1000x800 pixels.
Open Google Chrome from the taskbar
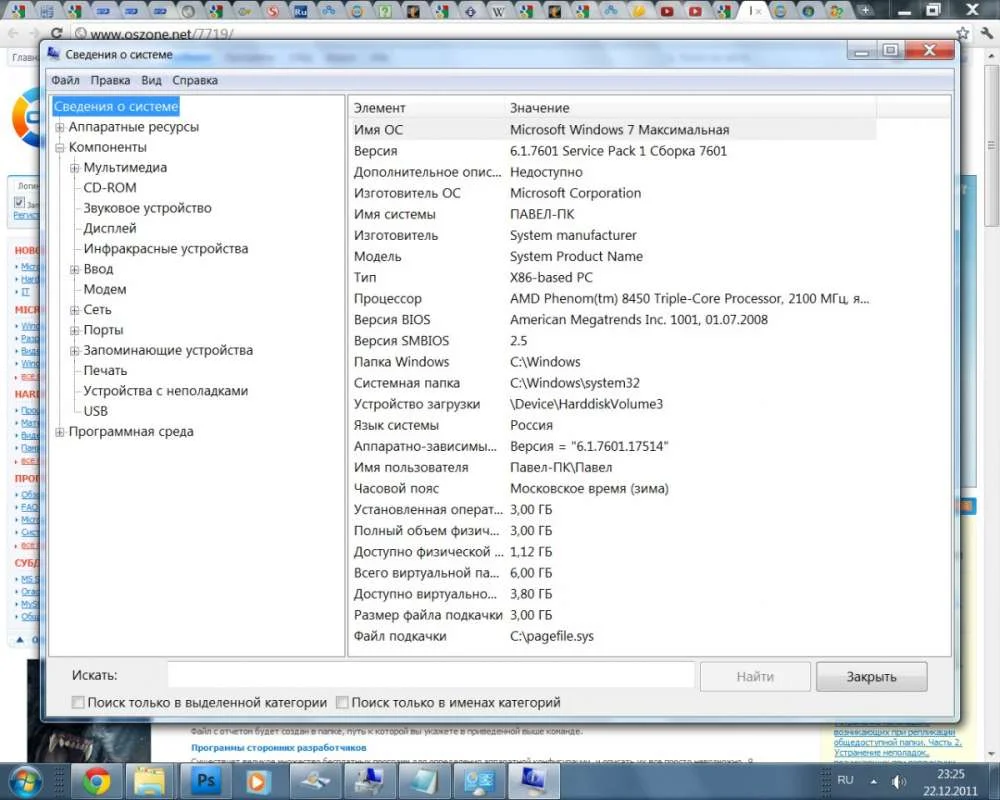coord(97,781)
